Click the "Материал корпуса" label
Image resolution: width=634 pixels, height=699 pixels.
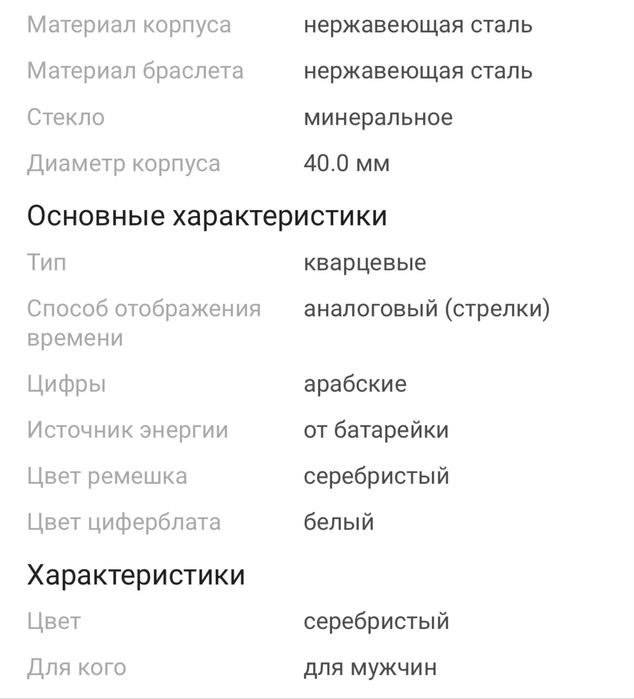click(x=129, y=25)
